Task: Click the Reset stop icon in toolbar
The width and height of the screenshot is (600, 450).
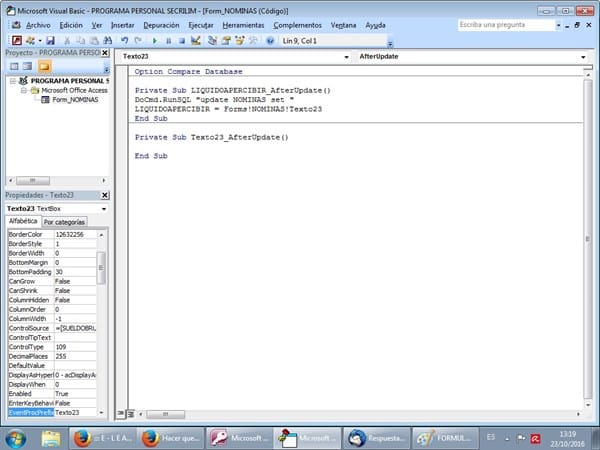Action: 181,41
